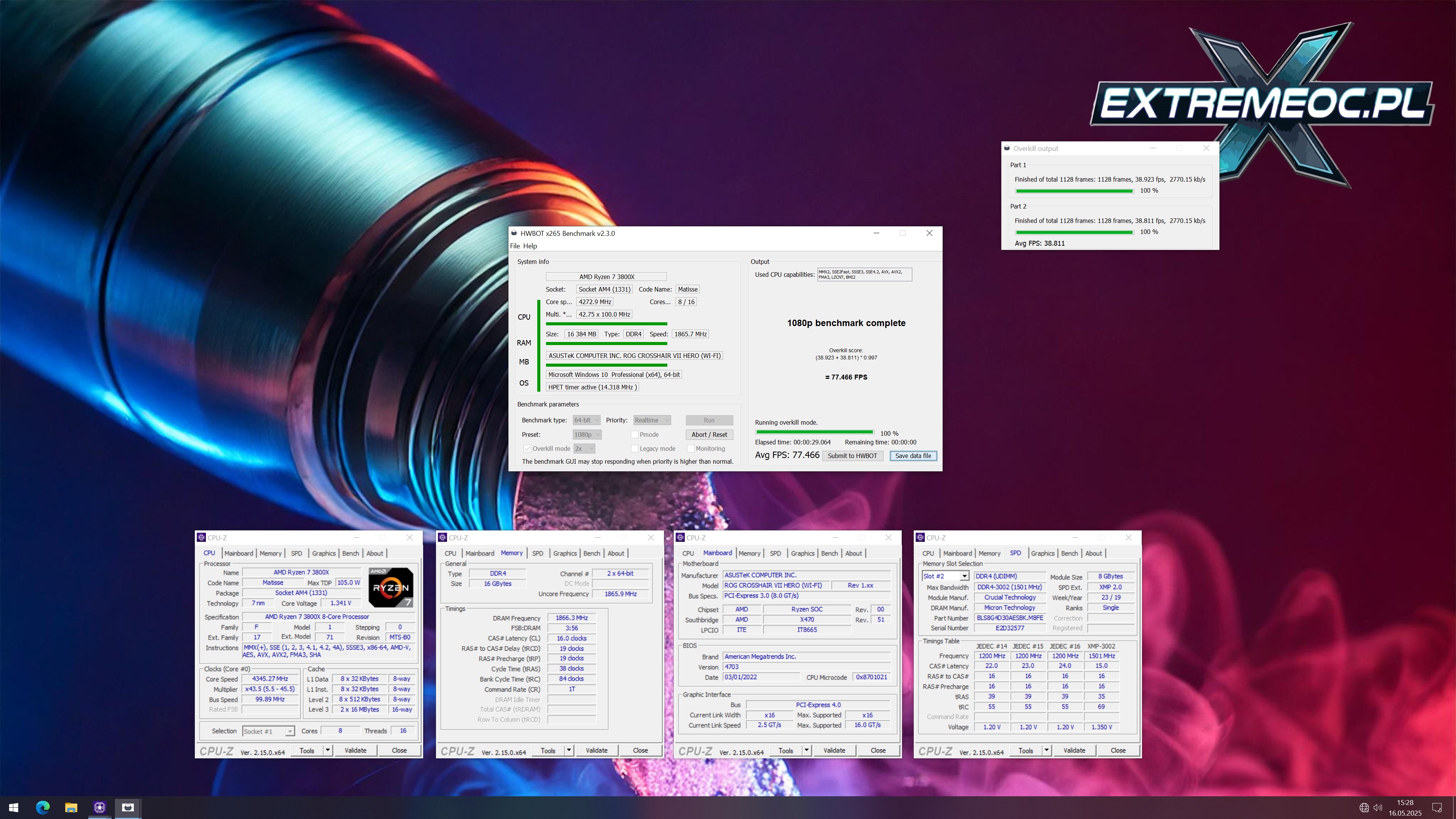This screenshot has height=819, width=1456.
Task: Select Graphics tab in Mainboard CPU-Z window
Action: point(802,553)
